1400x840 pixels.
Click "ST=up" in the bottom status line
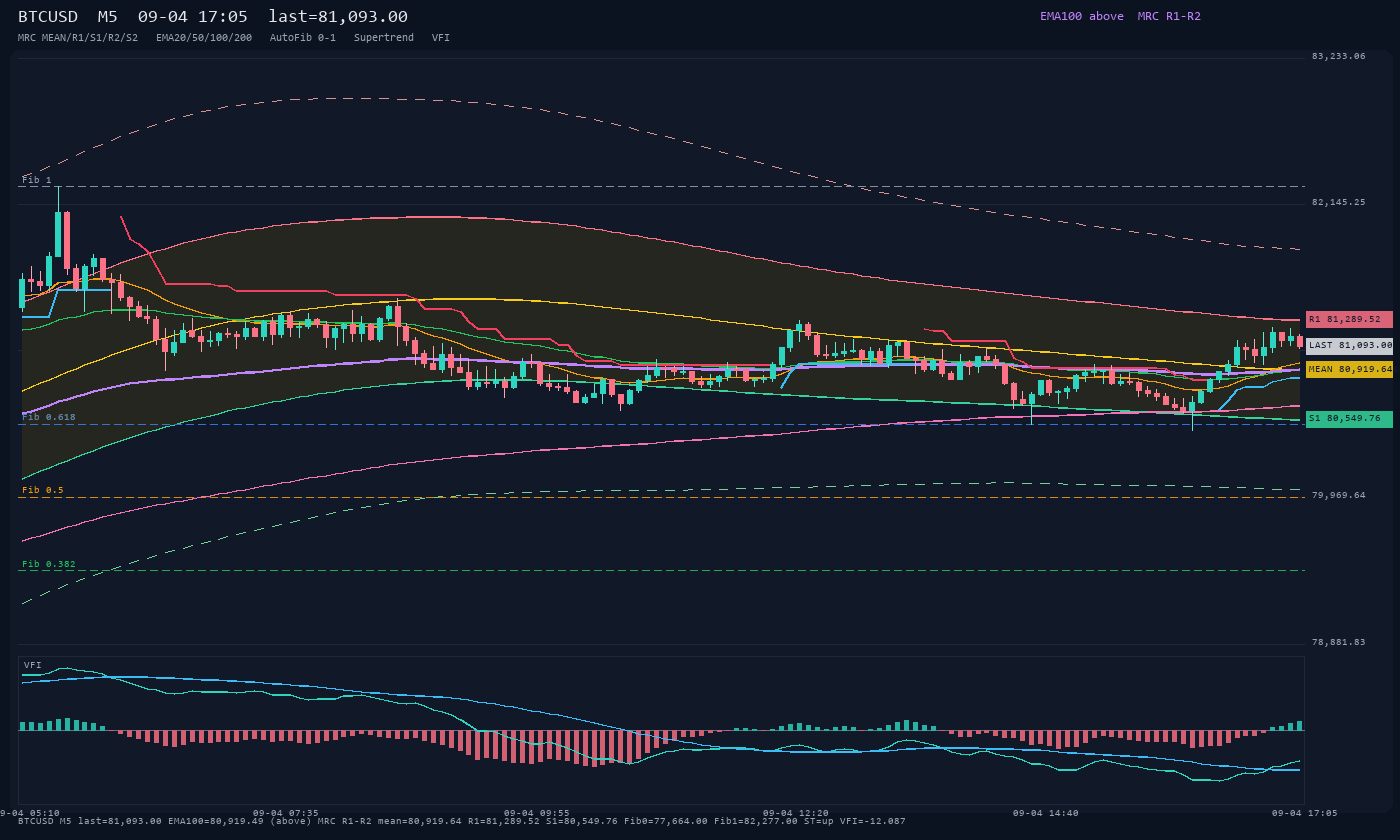click(819, 821)
